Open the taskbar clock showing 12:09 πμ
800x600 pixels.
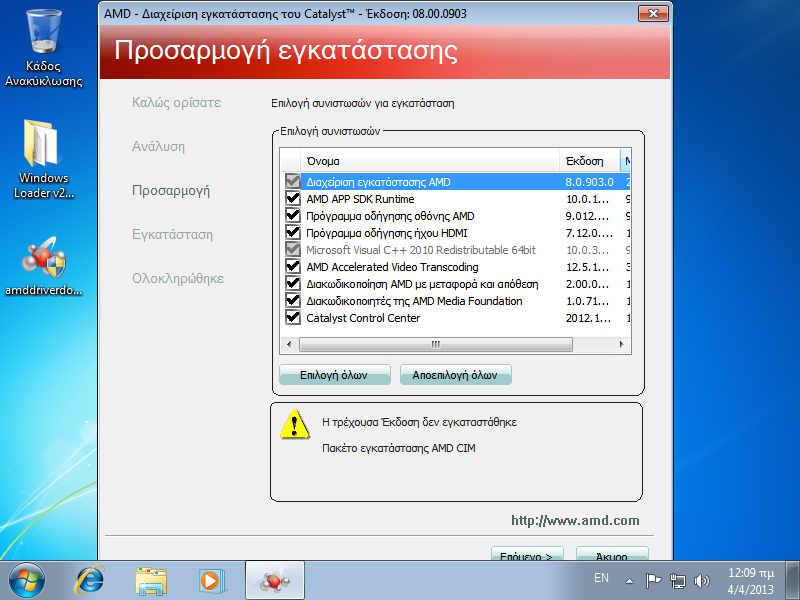coord(751,581)
